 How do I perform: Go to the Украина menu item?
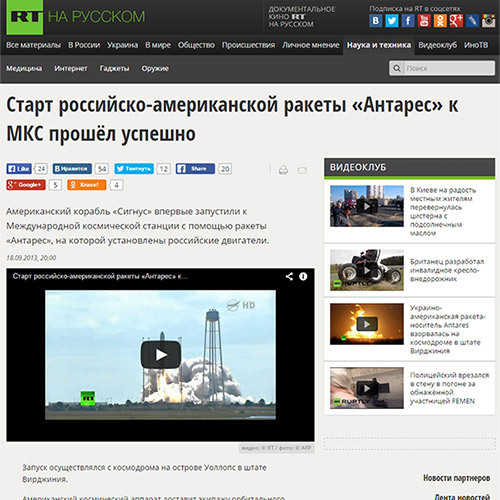click(122, 45)
